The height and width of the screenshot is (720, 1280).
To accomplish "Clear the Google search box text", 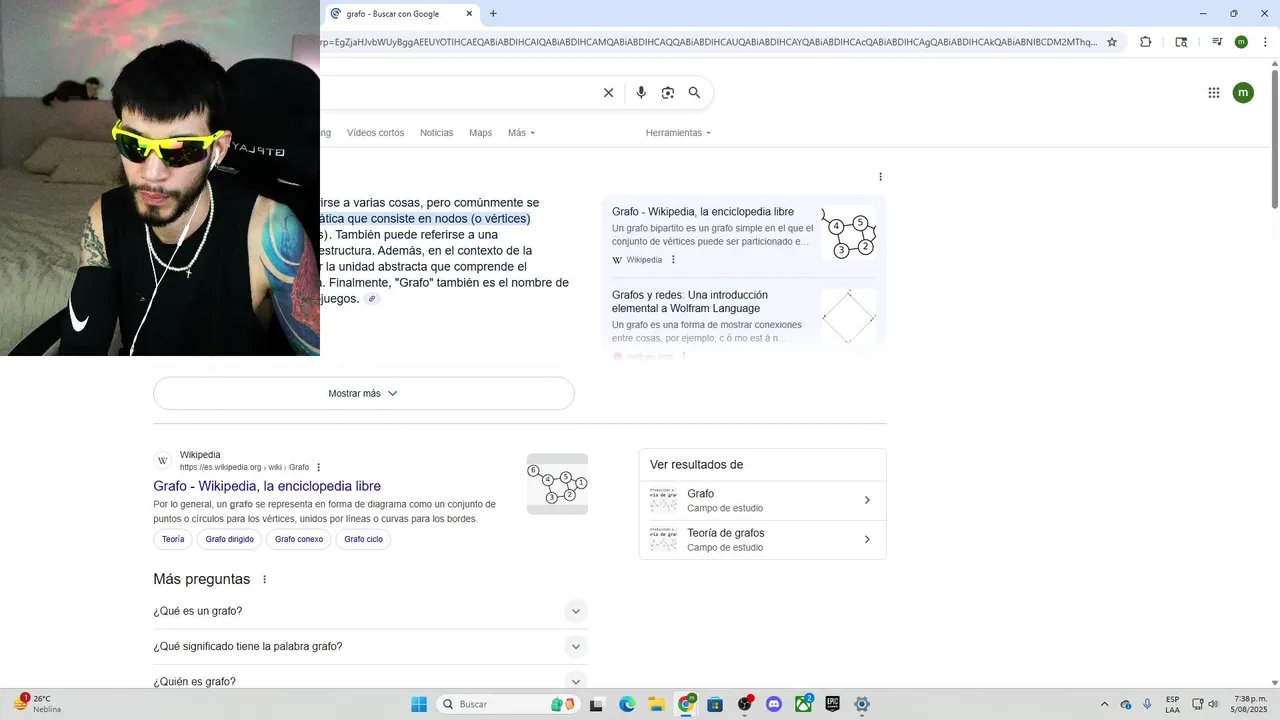I will coord(608,93).
